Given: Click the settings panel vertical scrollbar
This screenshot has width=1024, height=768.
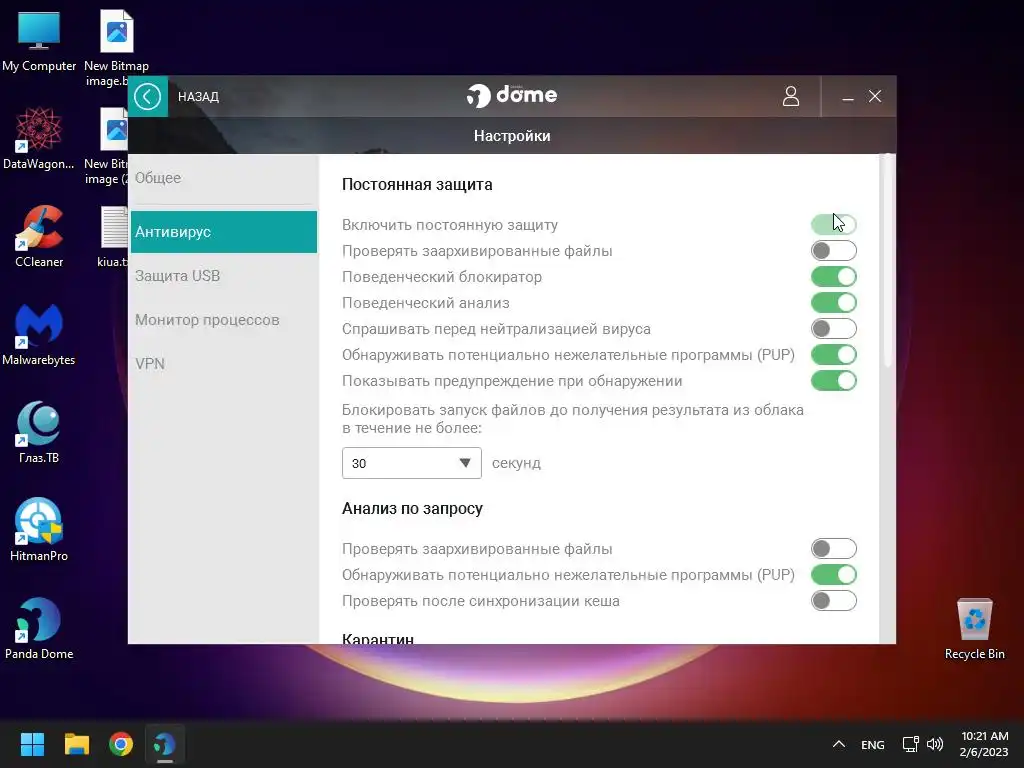Looking at the screenshot, I should pyautogui.click(x=887, y=261).
